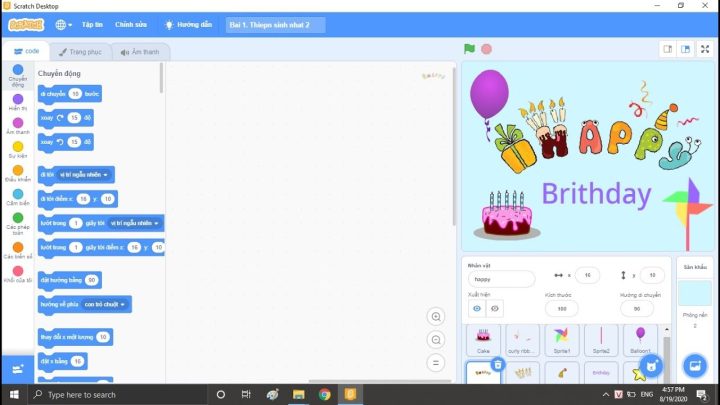Open the language globe dropdown
The width and height of the screenshot is (720, 405).
(x=63, y=24)
